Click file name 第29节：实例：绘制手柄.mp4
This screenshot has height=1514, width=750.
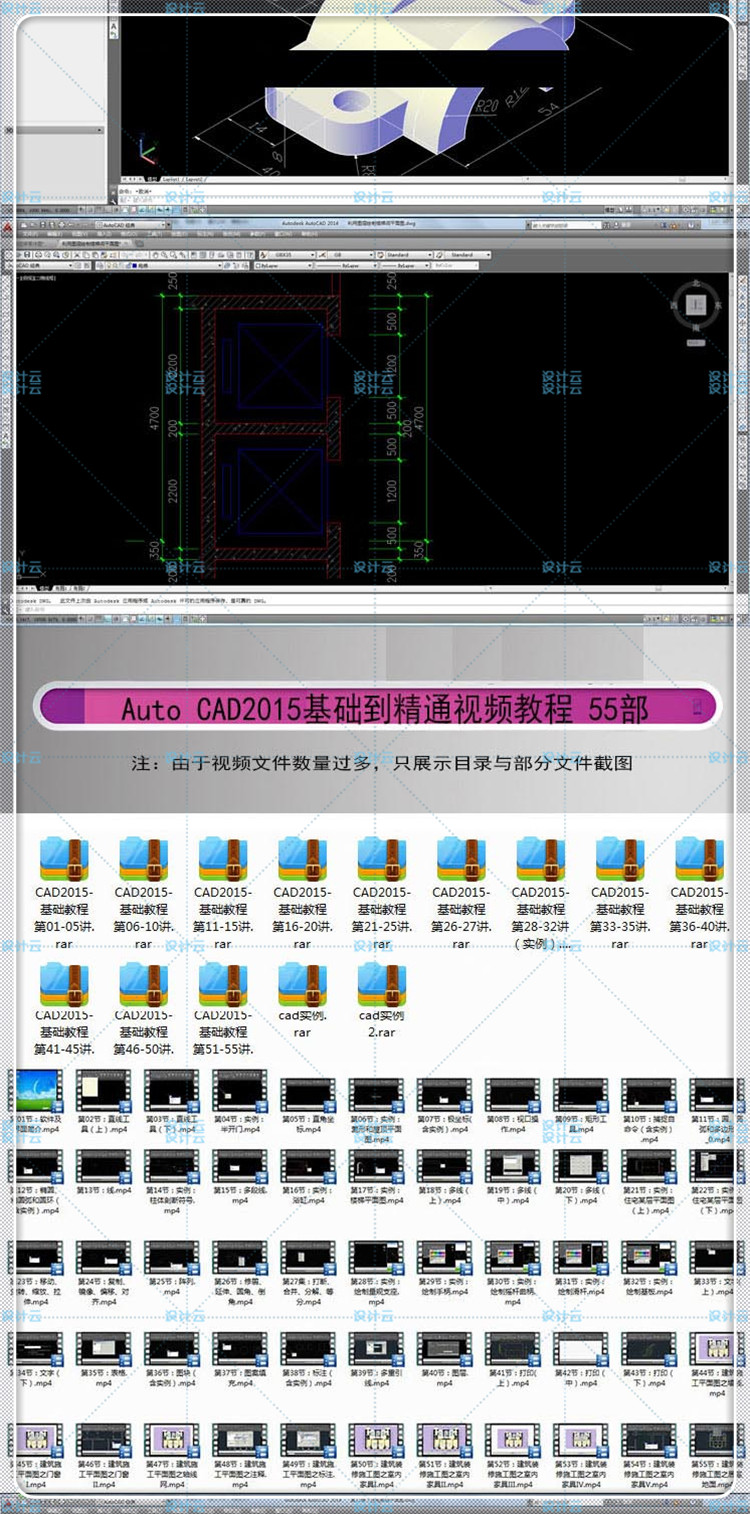[445, 1287]
